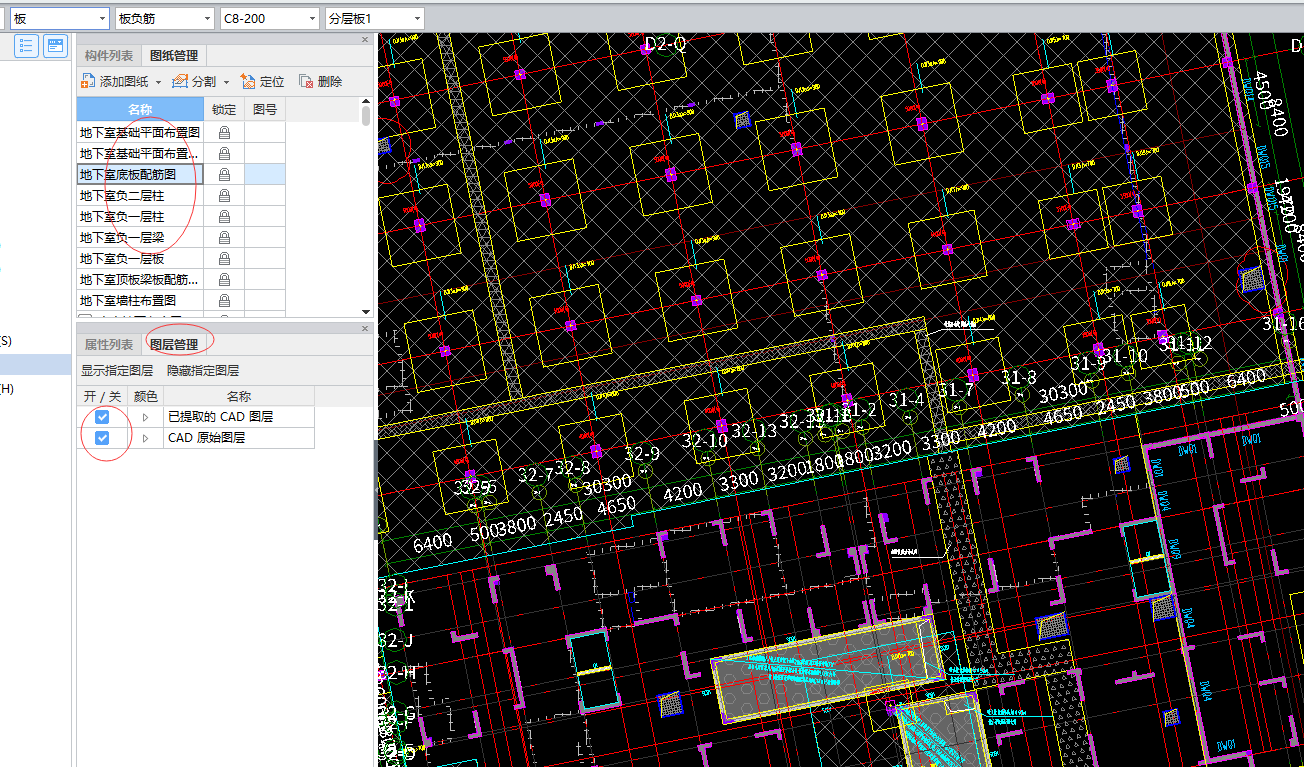Open the 板负筋 dropdown
The image size is (1304, 767).
pyautogui.click(x=207, y=19)
